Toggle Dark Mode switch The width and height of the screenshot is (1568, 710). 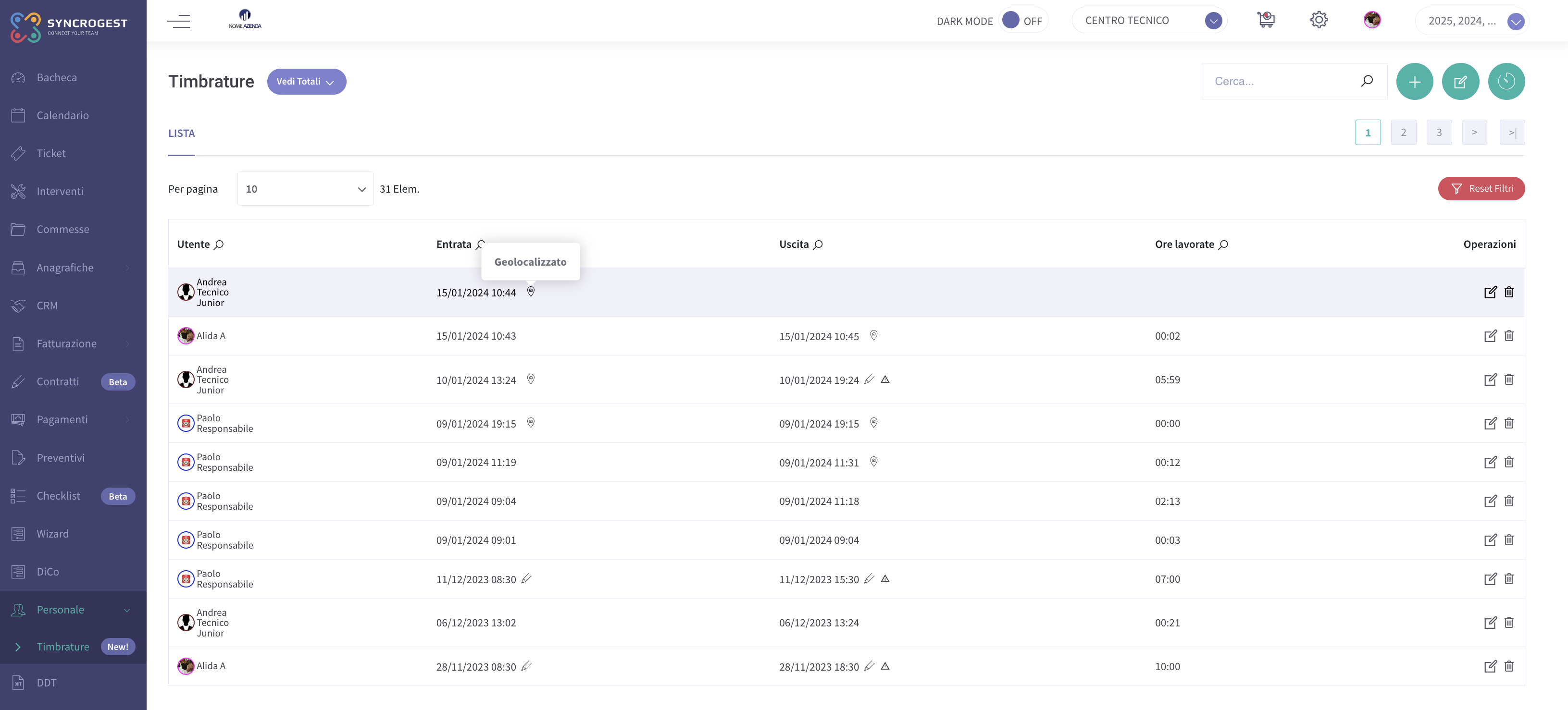pyautogui.click(x=1023, y=21)
